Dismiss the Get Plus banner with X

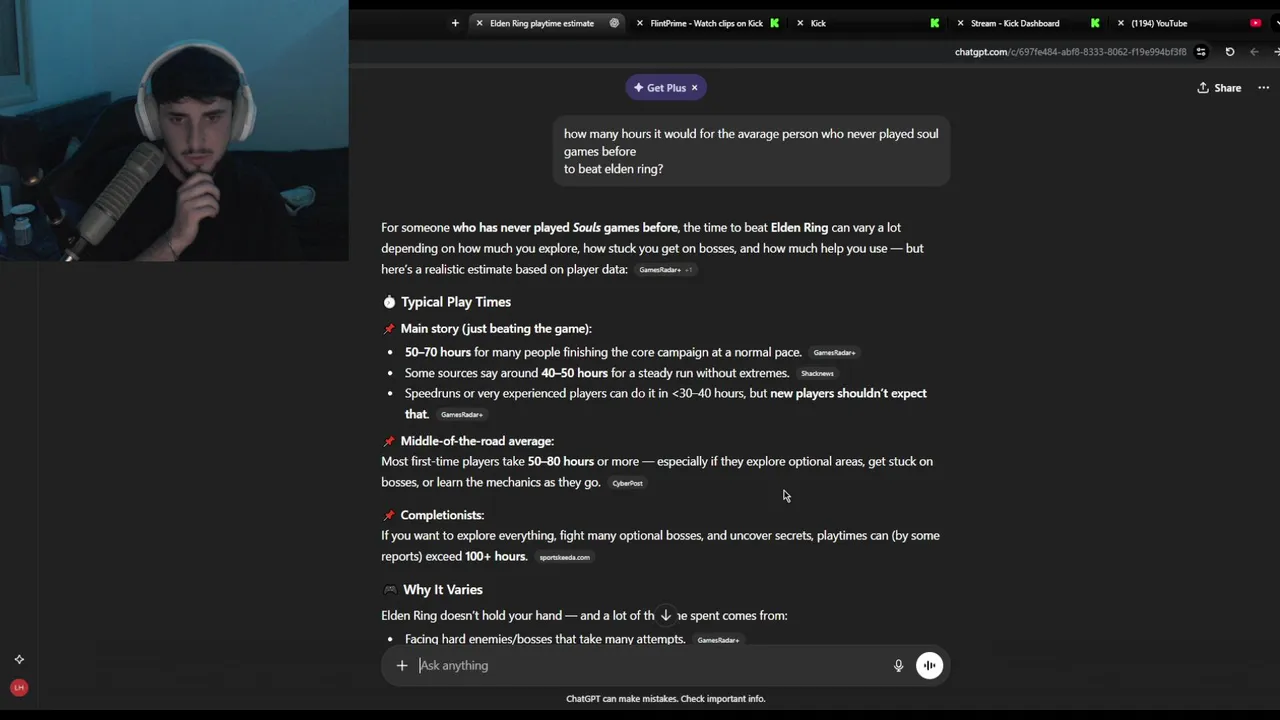pos(695,88)
